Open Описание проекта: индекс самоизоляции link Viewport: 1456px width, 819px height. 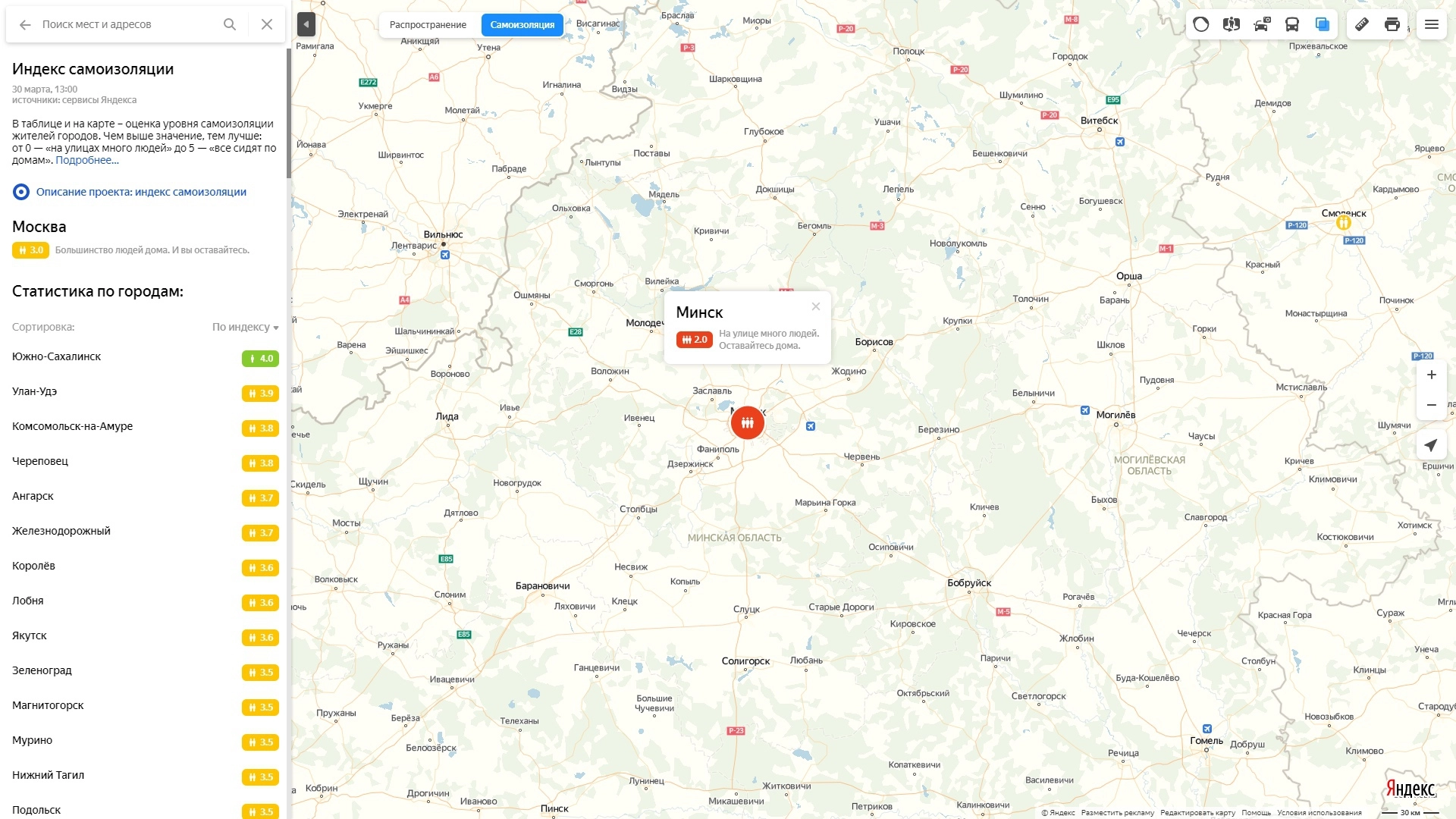click(x=141, y=192)
